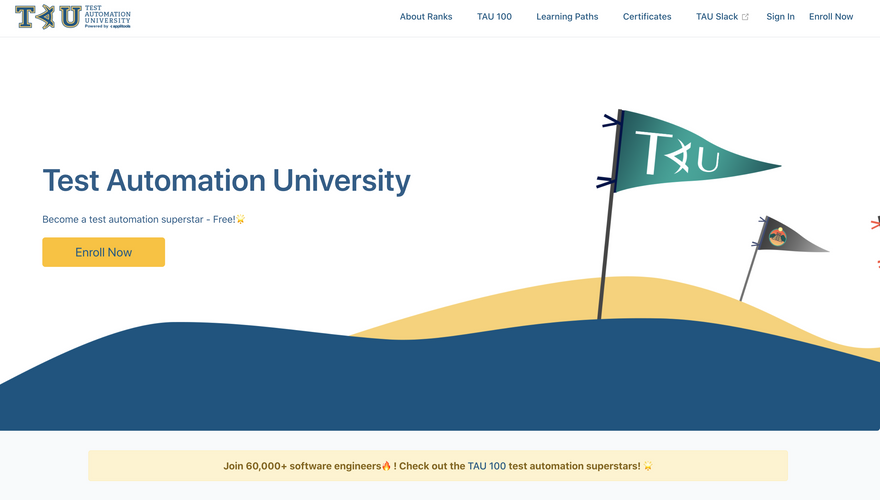Screen dimensions: 880x500
Task: Select Certificates in the header menu
Action: (x=647, y=17)
